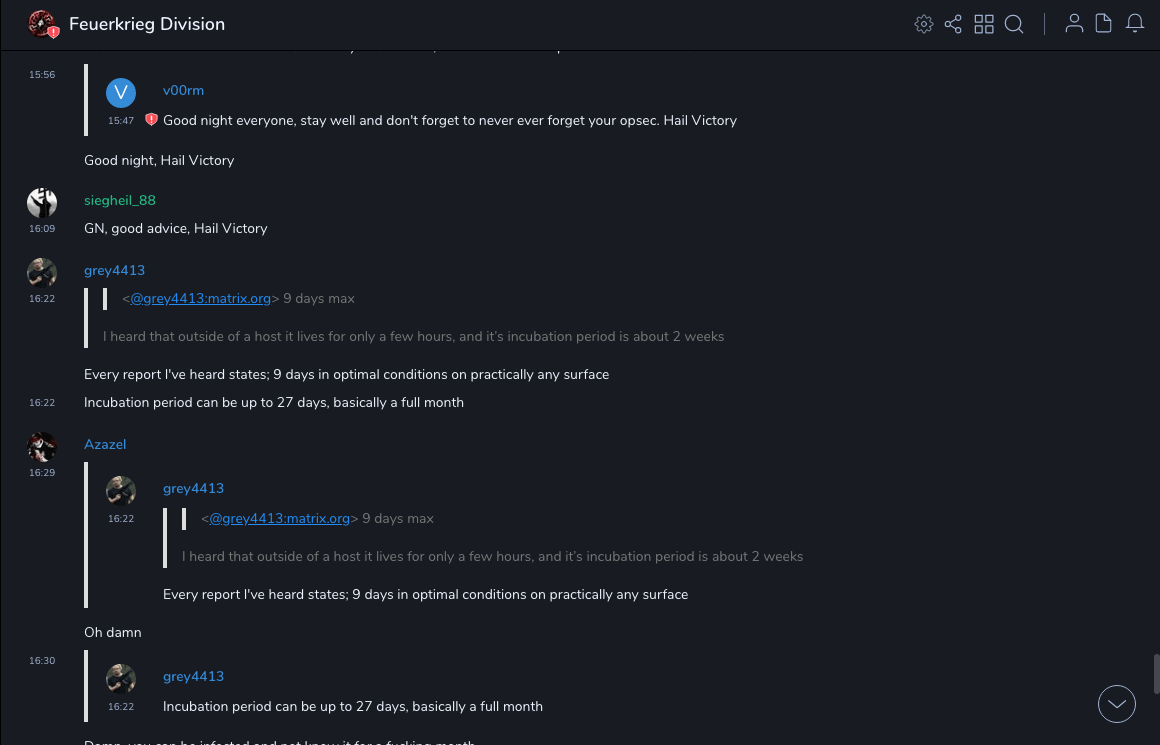Image resolution: width=1160 pixels, height=745 pixels.
Task: Click the 16:09 message timestamp
Action: (x=42, y=229)
